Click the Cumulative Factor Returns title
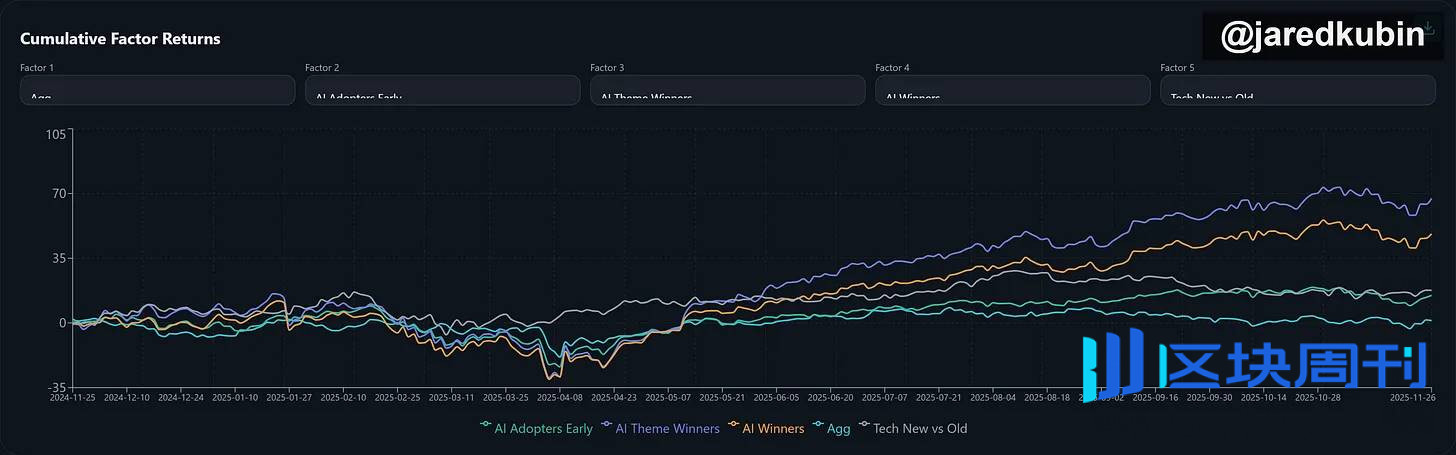 coord(120,39)
